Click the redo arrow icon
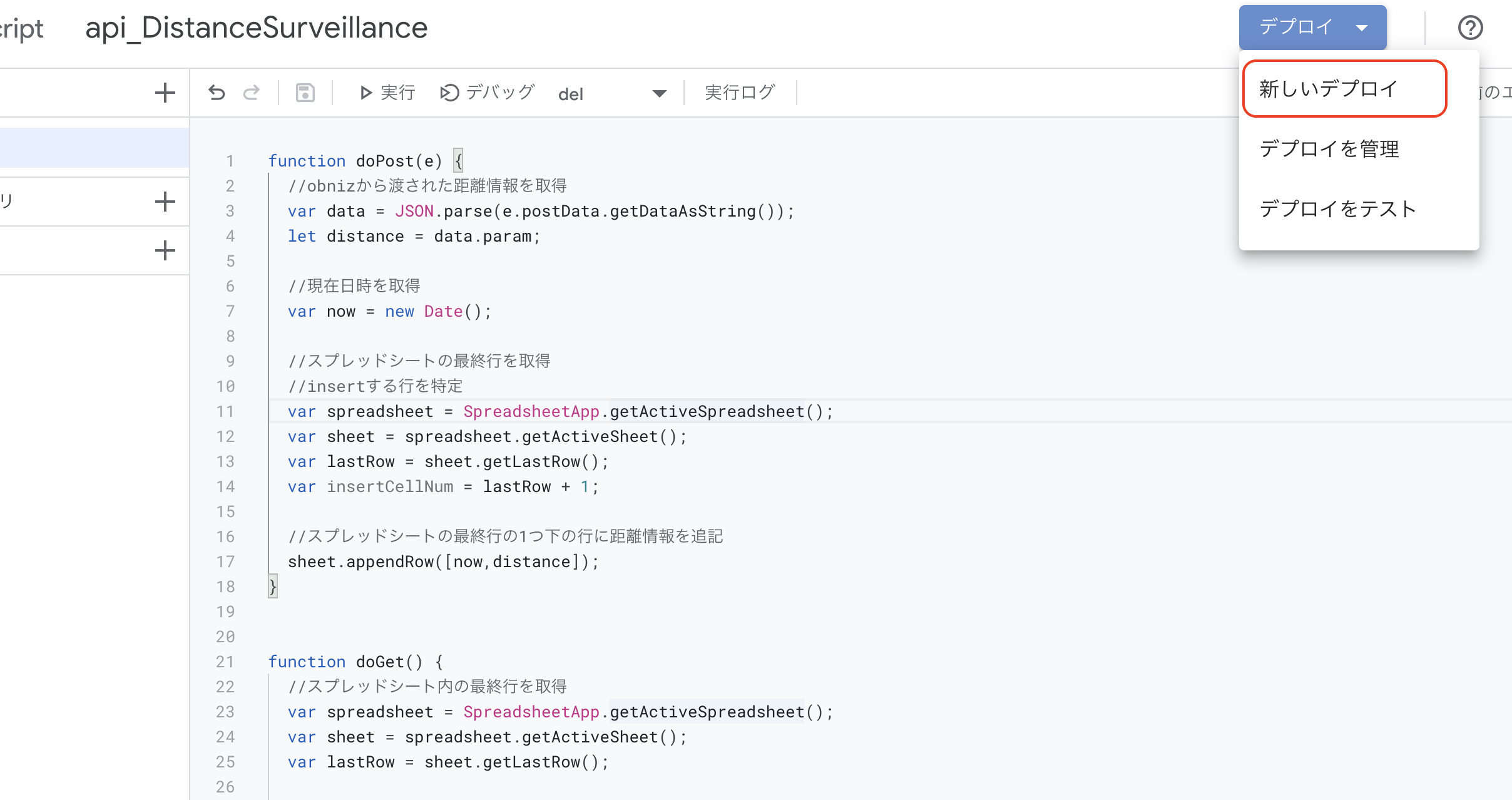1512x800 pixels. pos(252,93)
